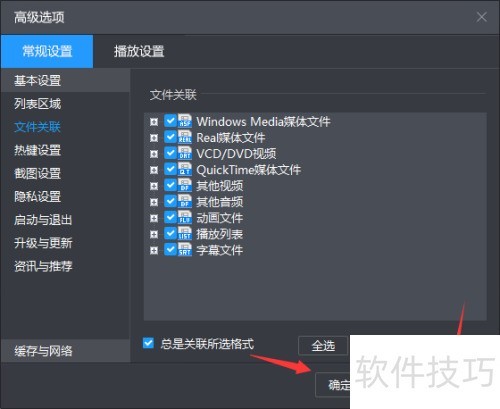Select QuickTime媒体文件 label
The height and width of the screenshot is (409, 500).
pyautogui.click(x=248, y=170)
